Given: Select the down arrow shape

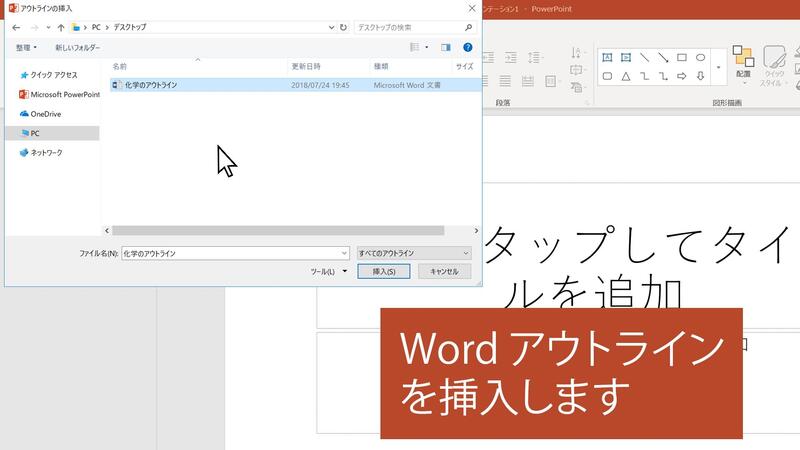Looking at the screenshot, I should tap(701, 76).
